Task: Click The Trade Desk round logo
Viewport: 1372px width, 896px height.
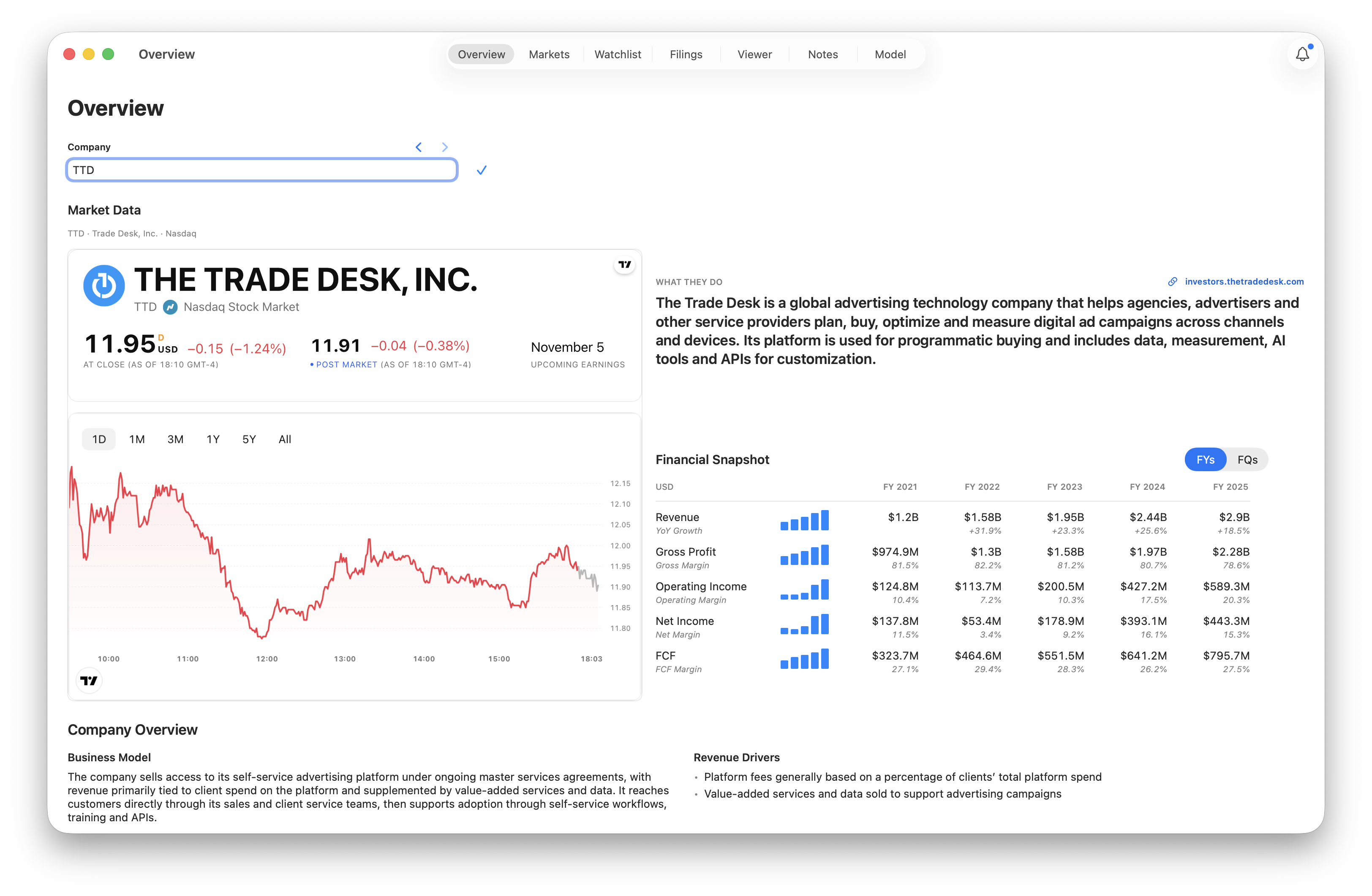Action: [x=104, y=285]
